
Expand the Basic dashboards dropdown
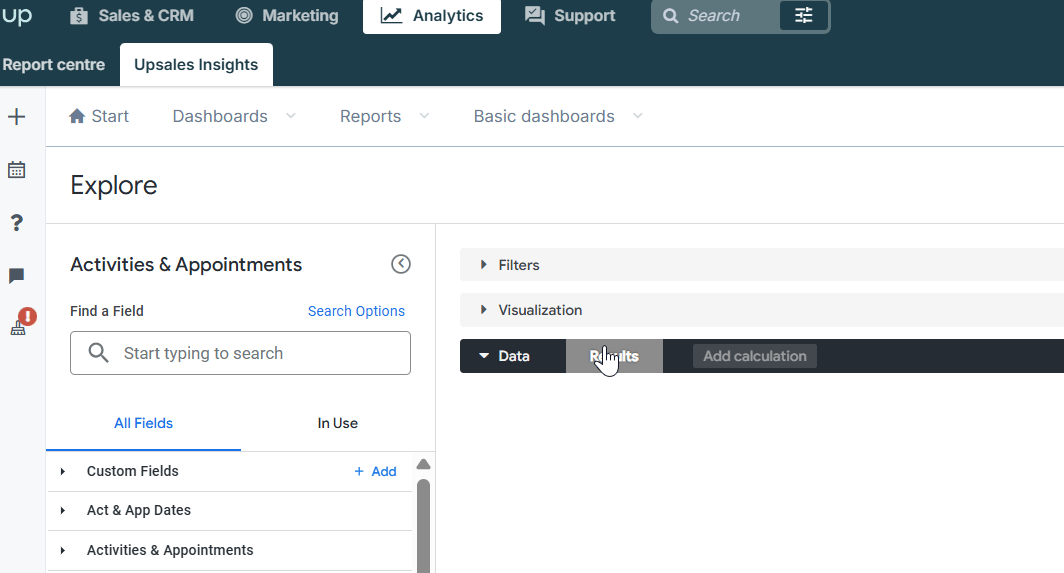click(558, 116)
